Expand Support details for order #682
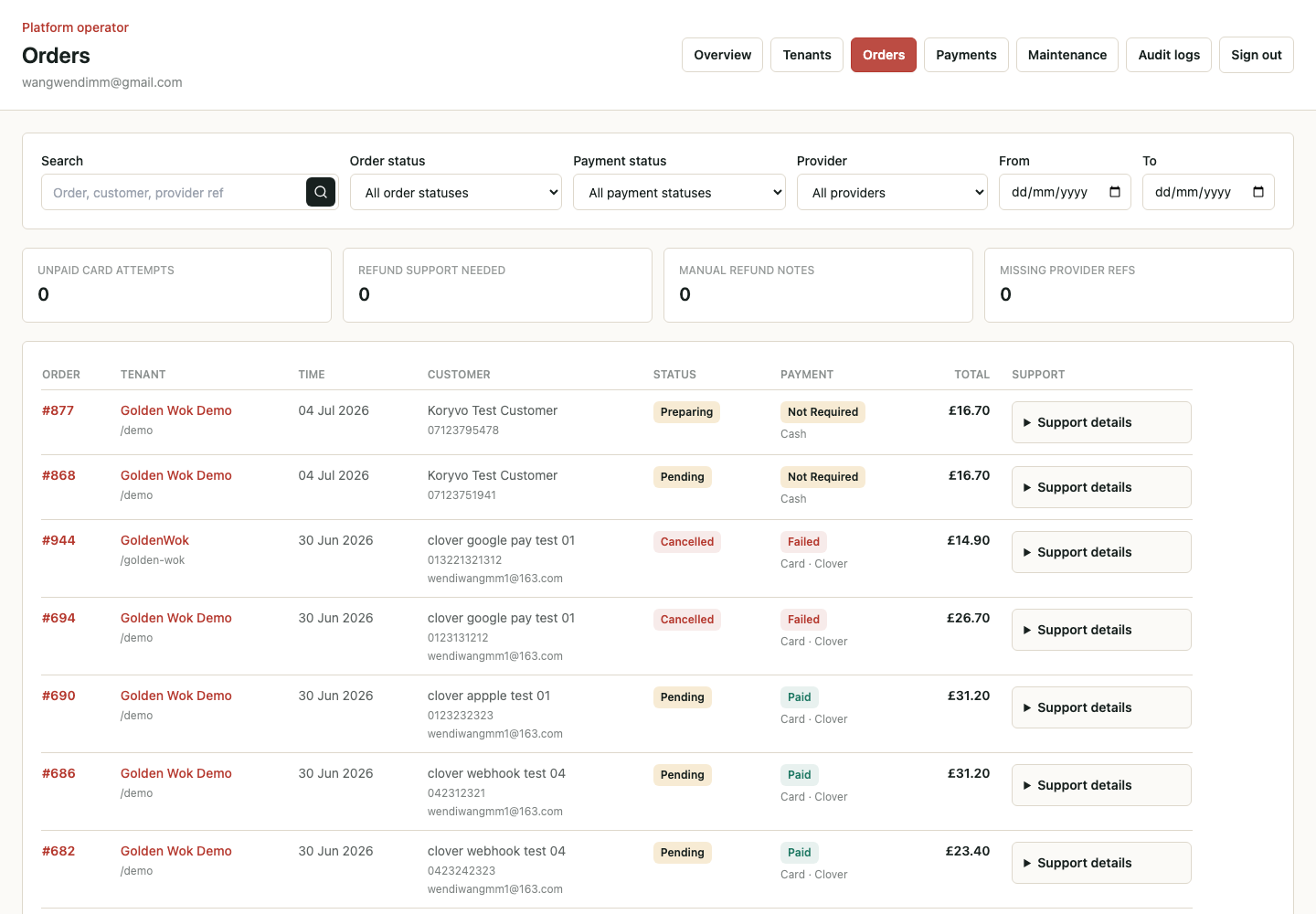The image size is (1316, 914). 1101,863
